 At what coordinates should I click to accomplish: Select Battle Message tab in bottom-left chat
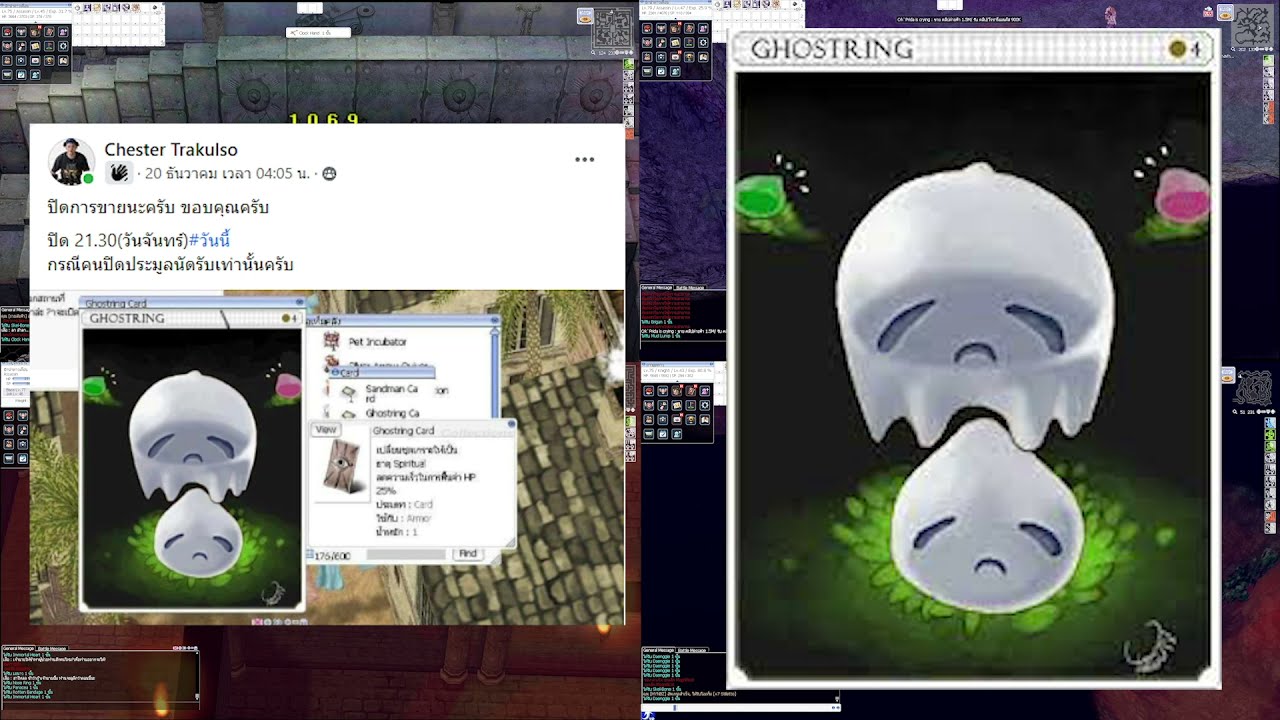[51, 649]
